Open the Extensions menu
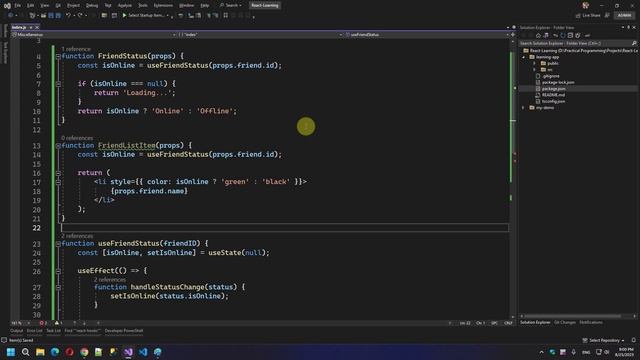 [x=163, y=5]
